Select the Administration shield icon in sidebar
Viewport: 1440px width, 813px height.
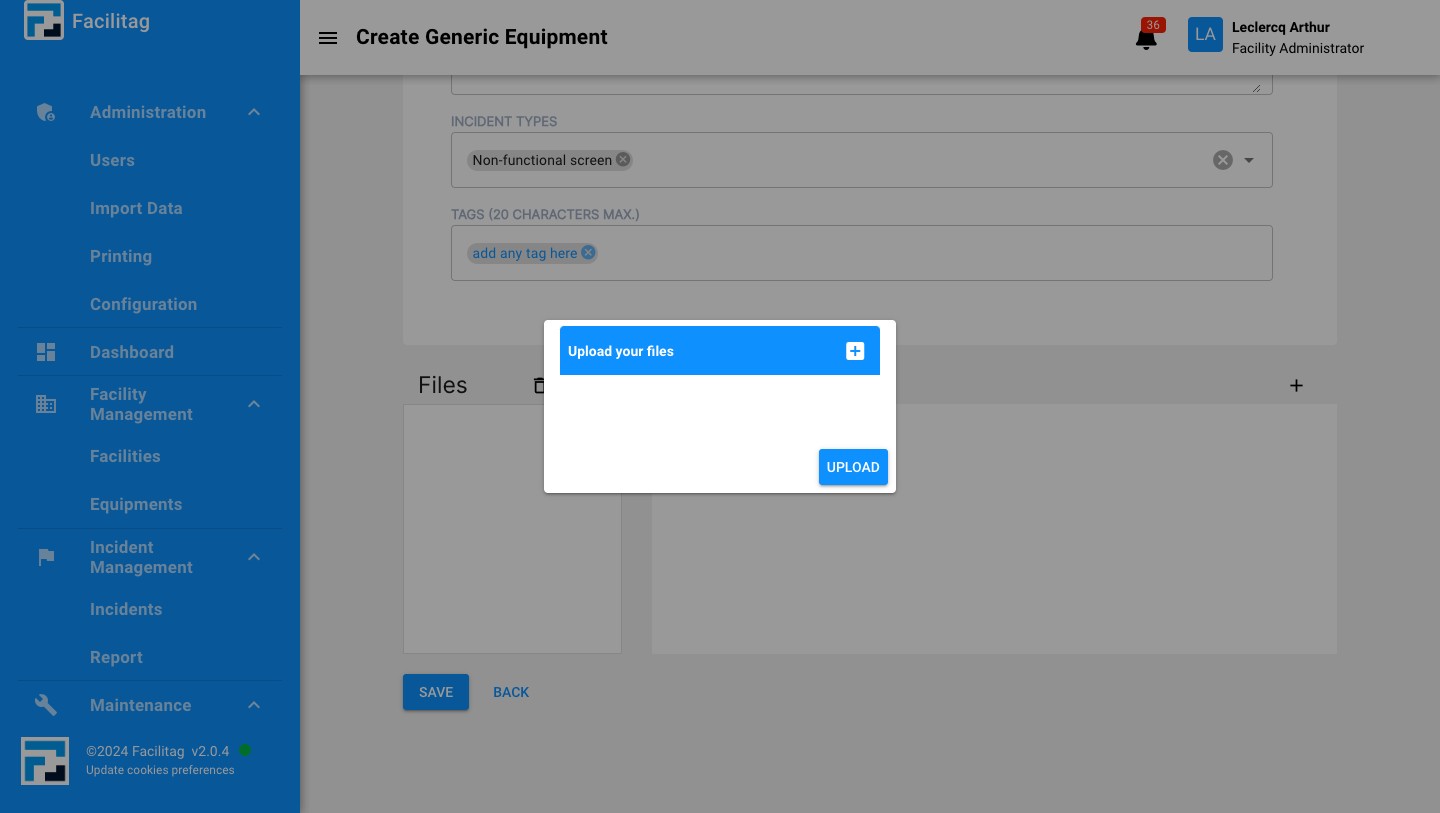pos(45,112)
